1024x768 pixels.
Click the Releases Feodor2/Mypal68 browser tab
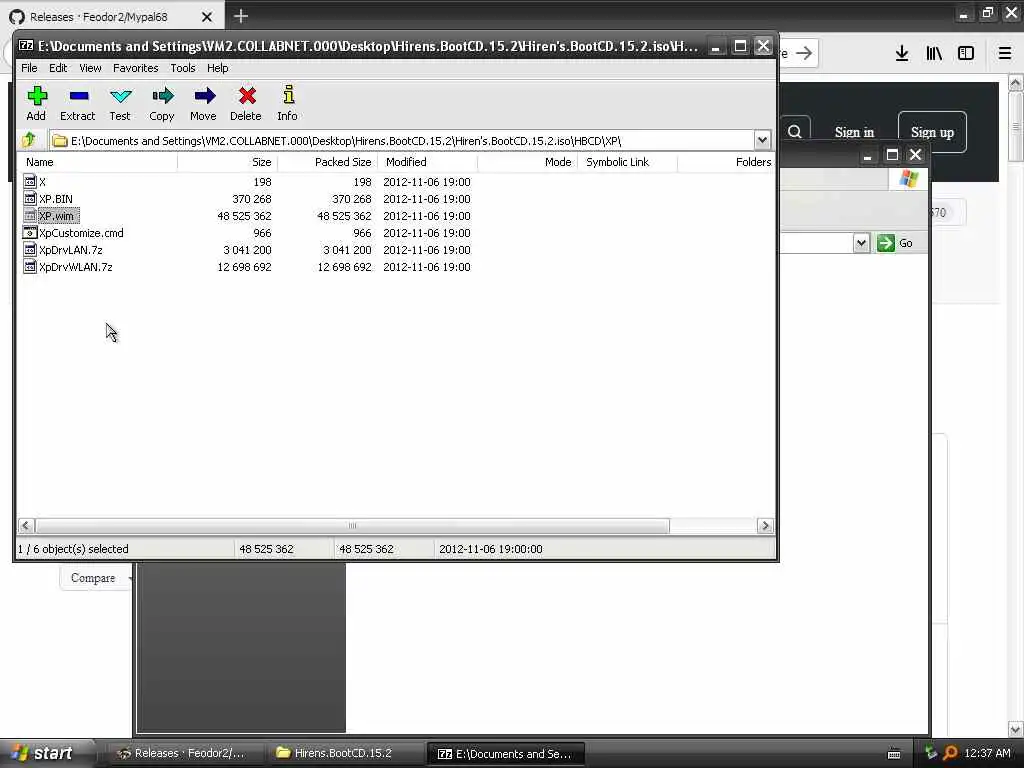pos(112,17)
